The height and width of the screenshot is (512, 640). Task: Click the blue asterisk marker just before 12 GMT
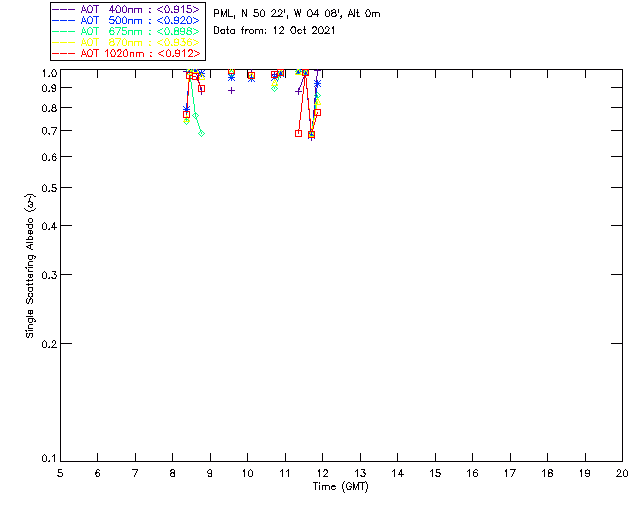[x=318, y=84]
